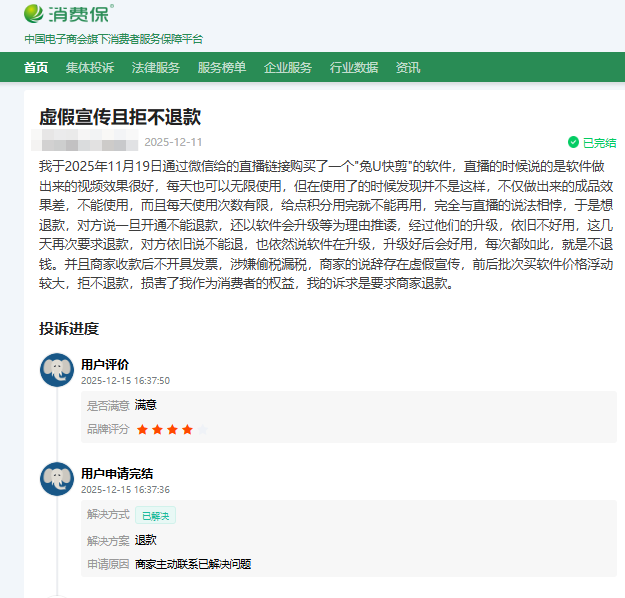Image resolution: width=625 pixels, height=598 pixels.
Task: Open the 法律服务 menu item
Action: click(156, 68)
